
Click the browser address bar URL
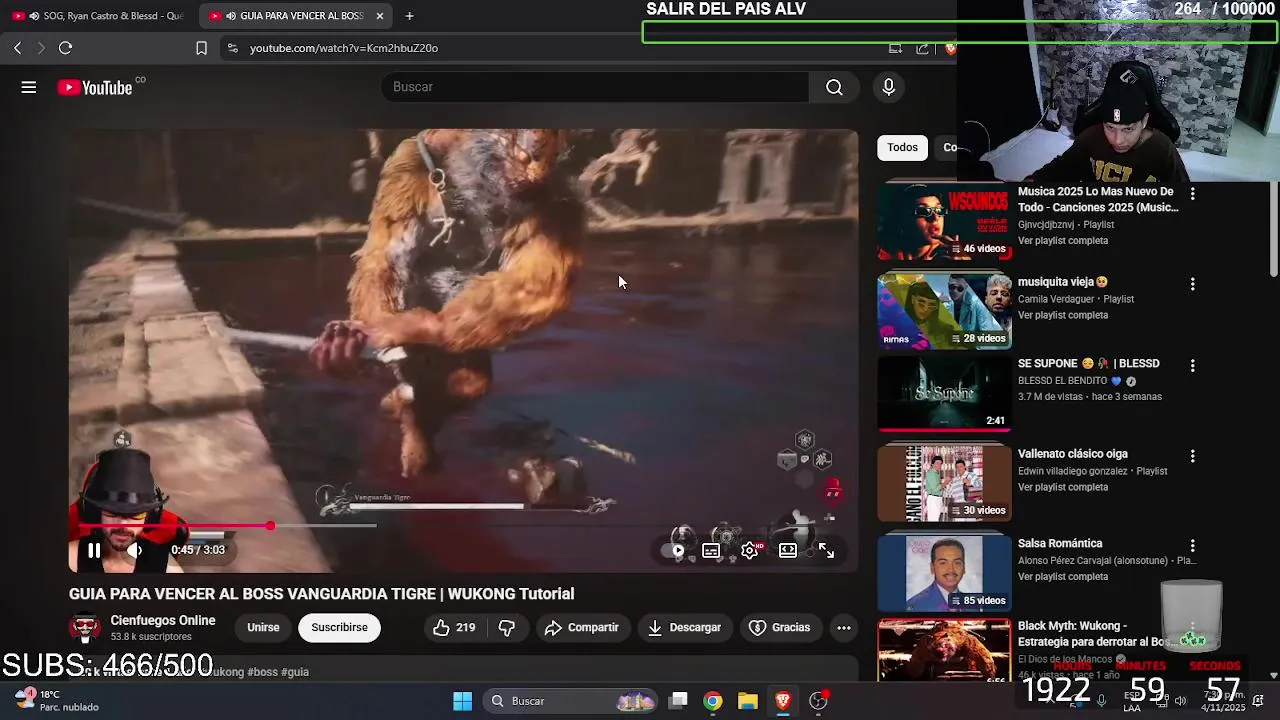coord(344,48)
